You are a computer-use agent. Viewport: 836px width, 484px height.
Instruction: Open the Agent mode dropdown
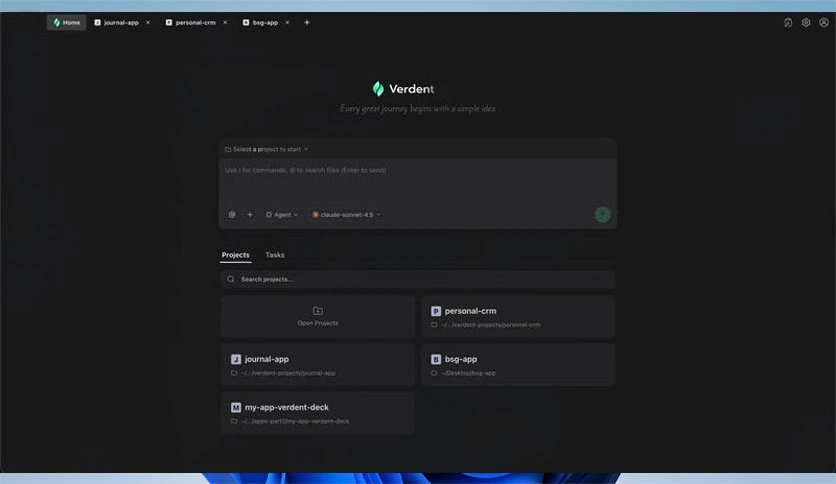282,215
